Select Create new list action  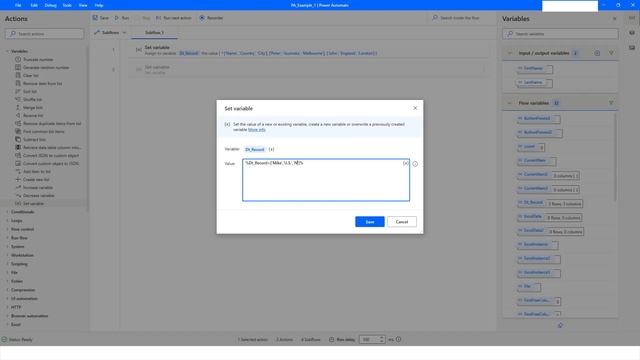pyautogui.click(x=36, y=180)
